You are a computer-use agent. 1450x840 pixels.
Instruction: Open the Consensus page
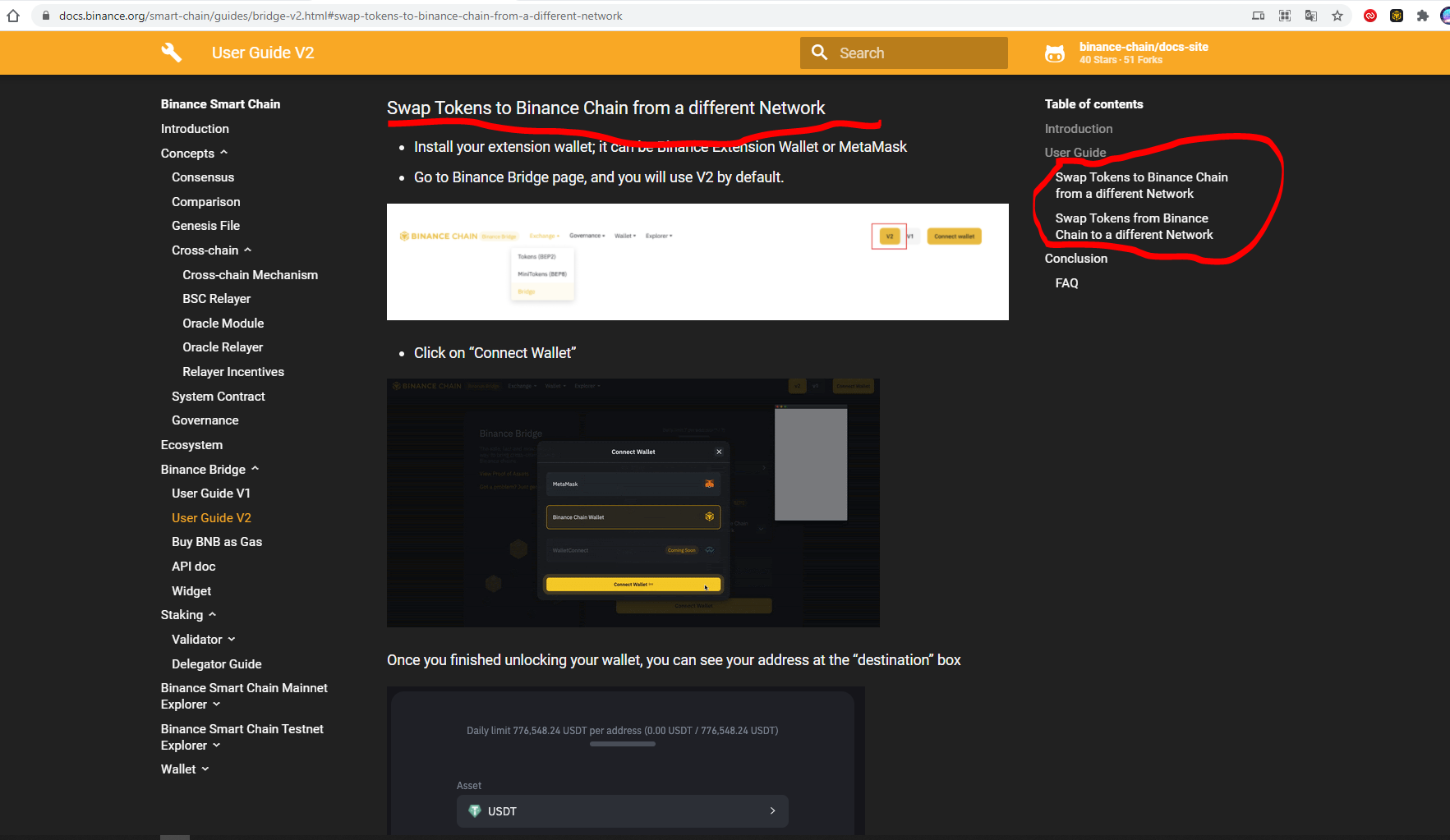point(203,177)
